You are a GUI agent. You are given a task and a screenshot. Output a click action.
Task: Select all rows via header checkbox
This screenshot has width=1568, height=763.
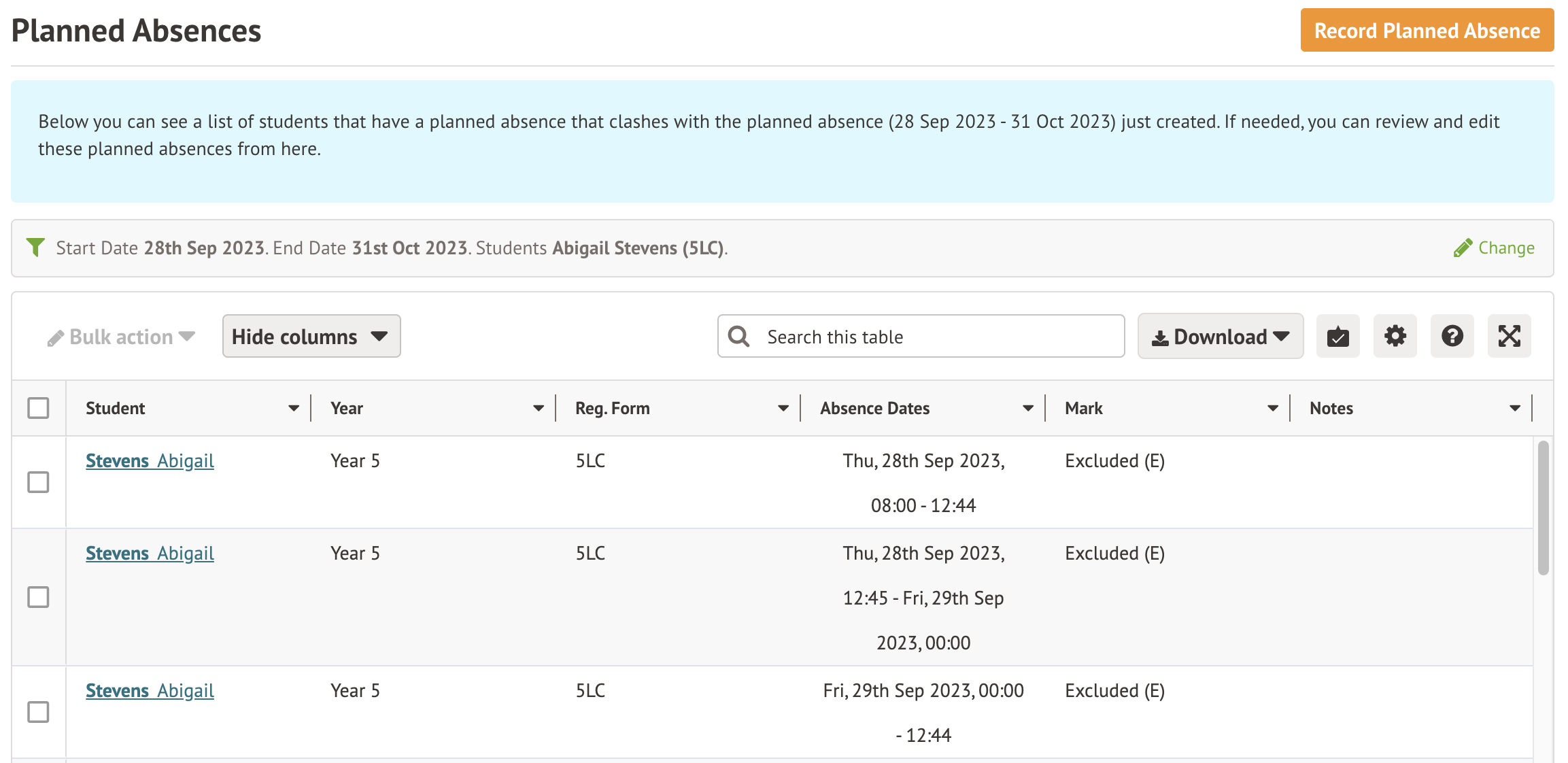coord(38,407)
